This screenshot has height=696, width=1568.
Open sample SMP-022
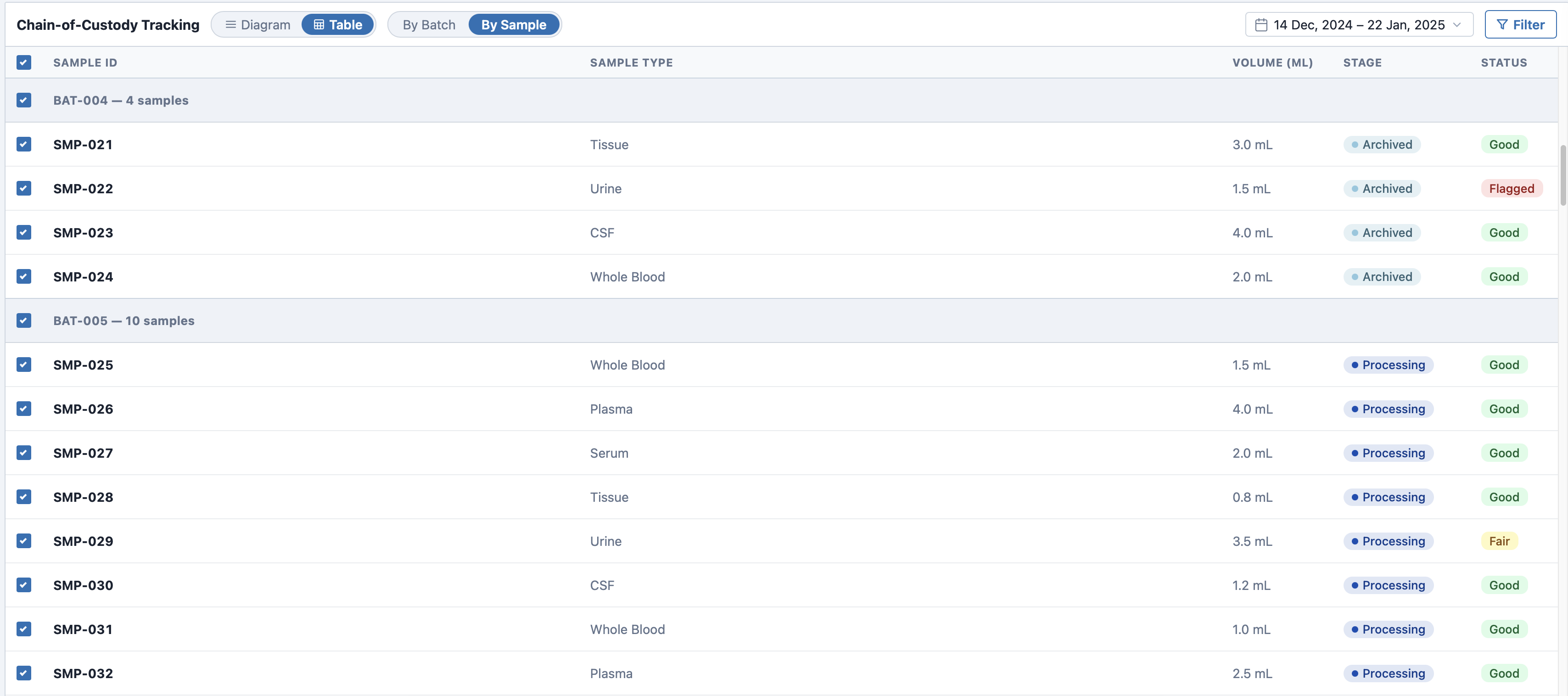click(x=83, y=189)
